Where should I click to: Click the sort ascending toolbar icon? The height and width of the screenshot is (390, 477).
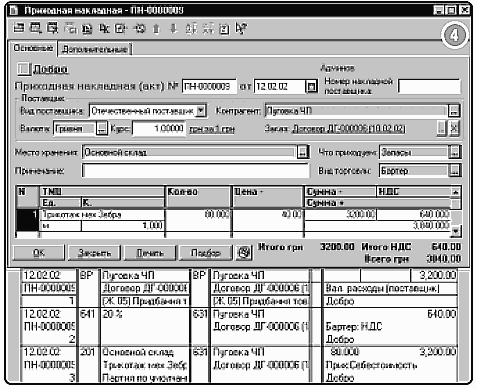coord(191,29)
